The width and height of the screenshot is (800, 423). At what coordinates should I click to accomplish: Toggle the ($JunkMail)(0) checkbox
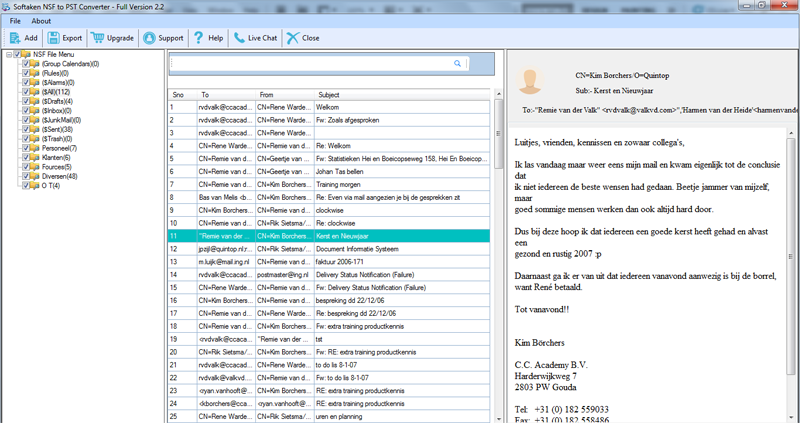click(x=26, y=120)
